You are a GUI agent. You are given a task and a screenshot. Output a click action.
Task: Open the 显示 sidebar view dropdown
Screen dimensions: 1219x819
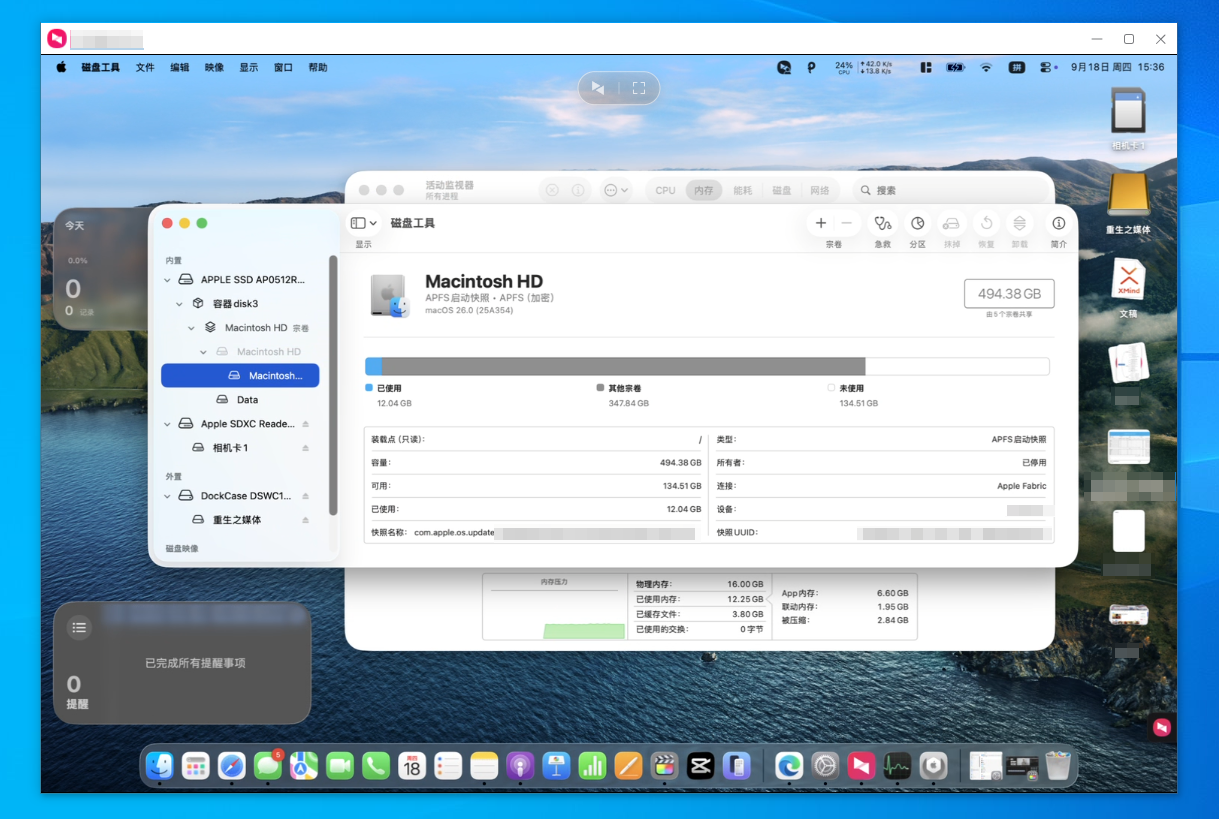coord(364,224)
